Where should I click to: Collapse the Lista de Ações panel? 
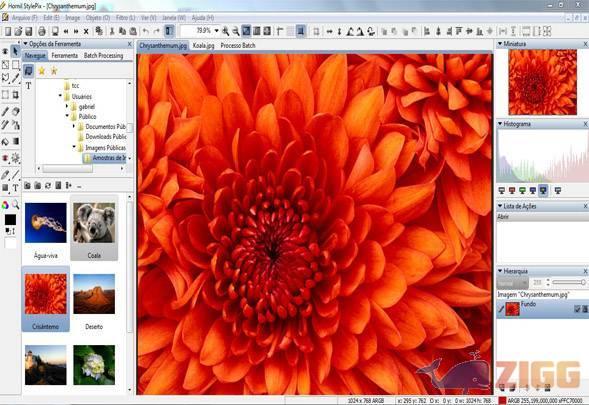[x=500, y=206]
